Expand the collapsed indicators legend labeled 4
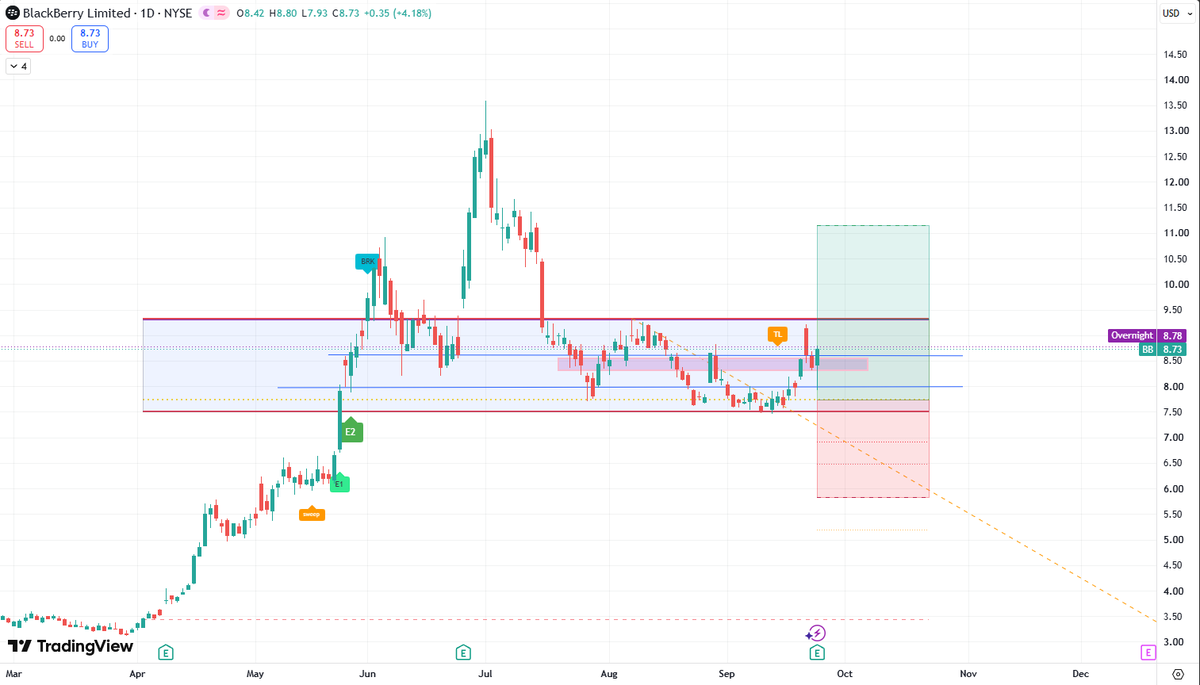Viewport: 1200px width, 685px height. pos(19,66)
